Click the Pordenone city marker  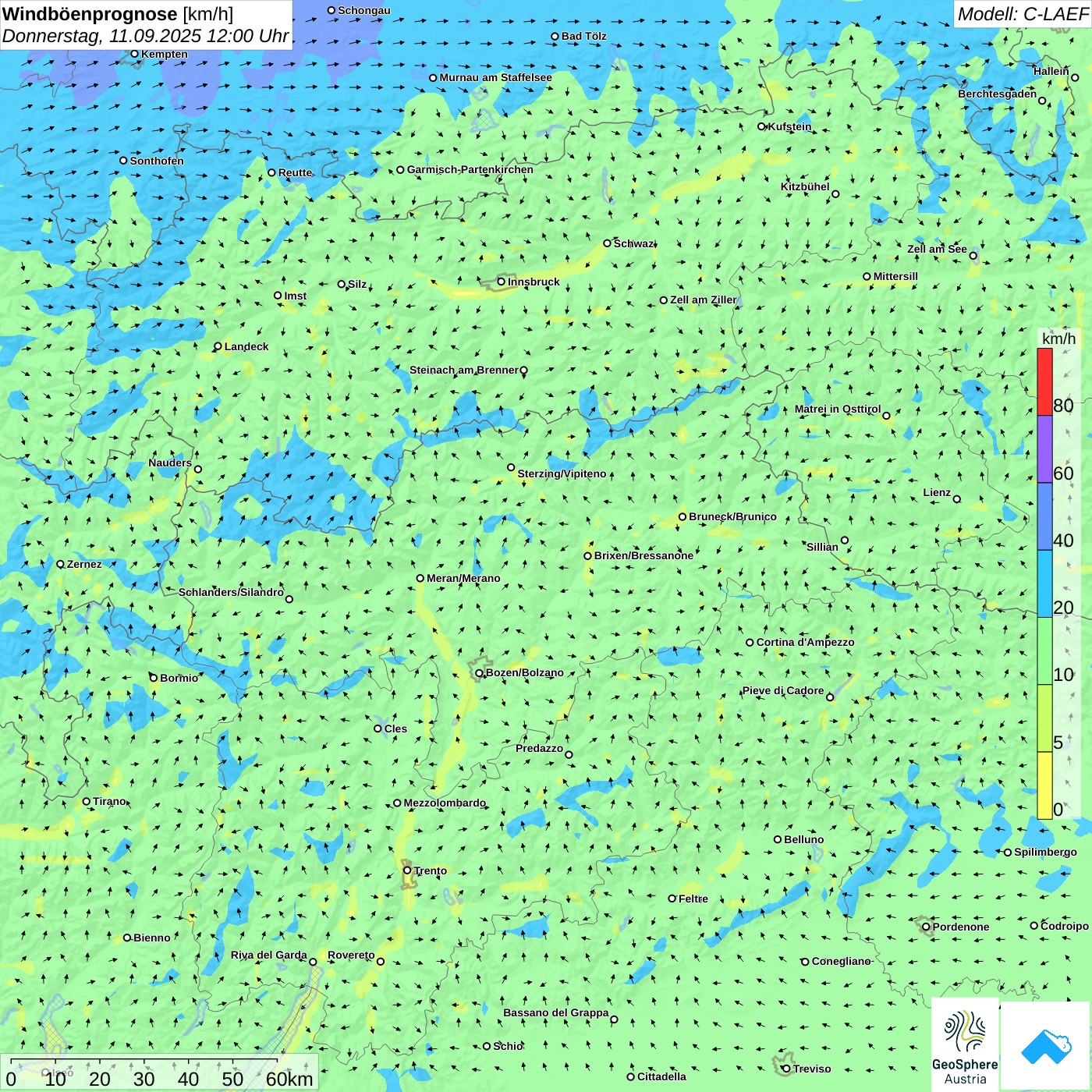926,927
